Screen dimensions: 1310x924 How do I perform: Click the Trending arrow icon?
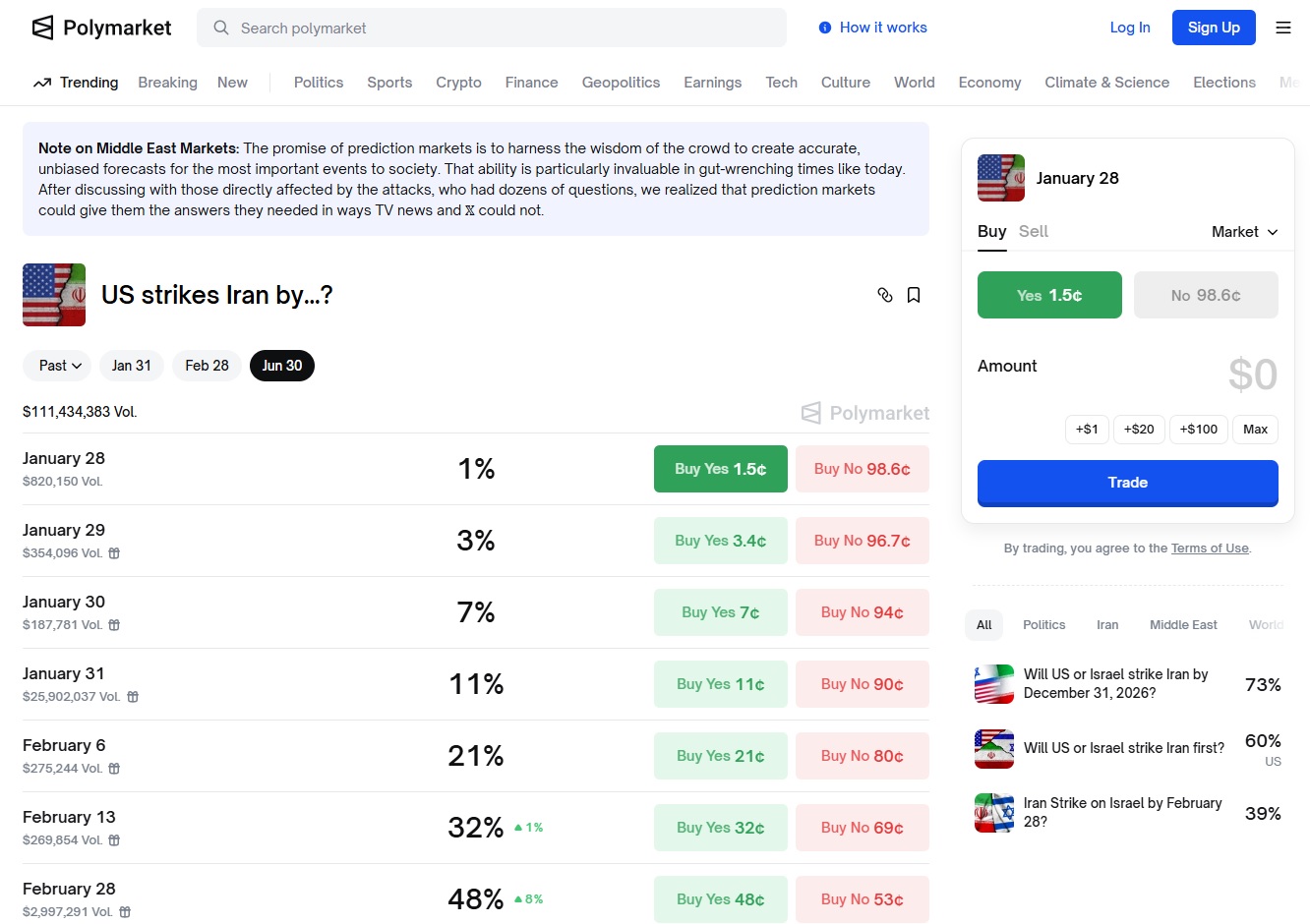pos(42,84)
